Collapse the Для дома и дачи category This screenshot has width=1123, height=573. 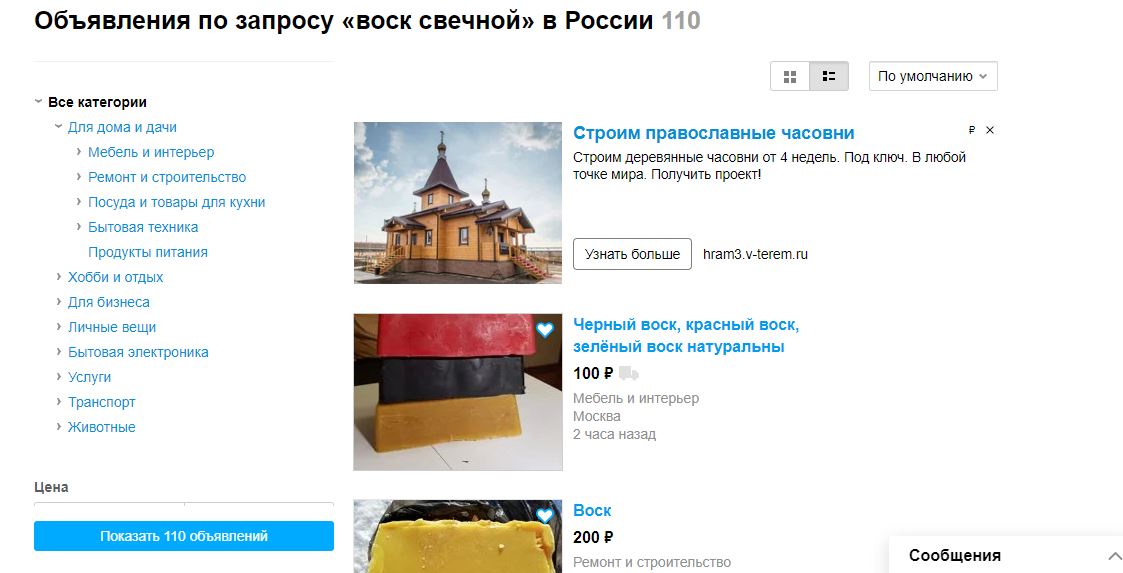tap(59, 127)
